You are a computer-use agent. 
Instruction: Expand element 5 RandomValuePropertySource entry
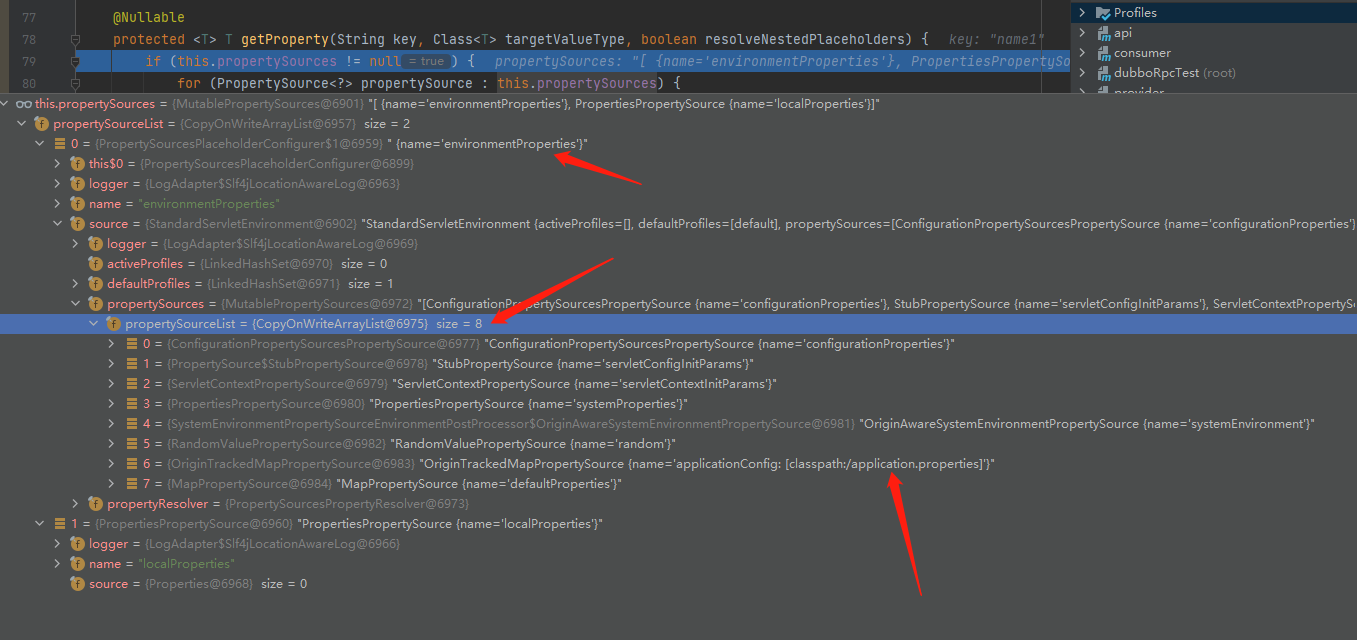click(x=113, y=444)
